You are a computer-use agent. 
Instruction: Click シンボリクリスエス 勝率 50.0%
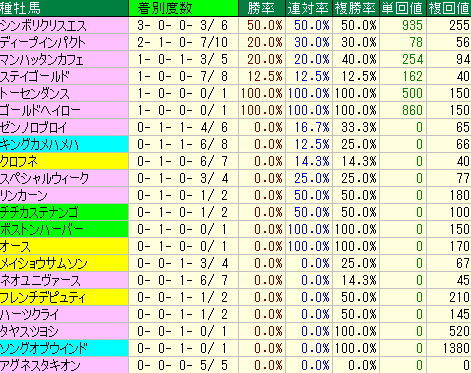265,25
